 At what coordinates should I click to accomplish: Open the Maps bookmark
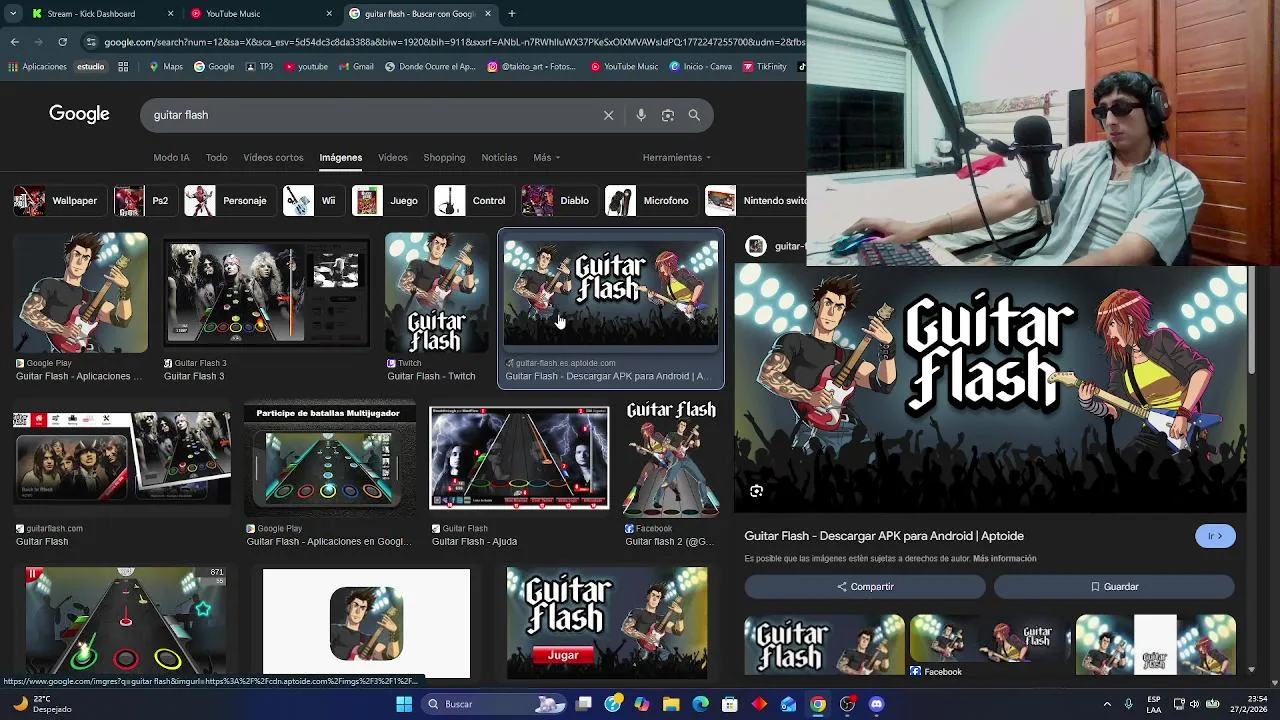pyautogui.click(x=166, y=67)
